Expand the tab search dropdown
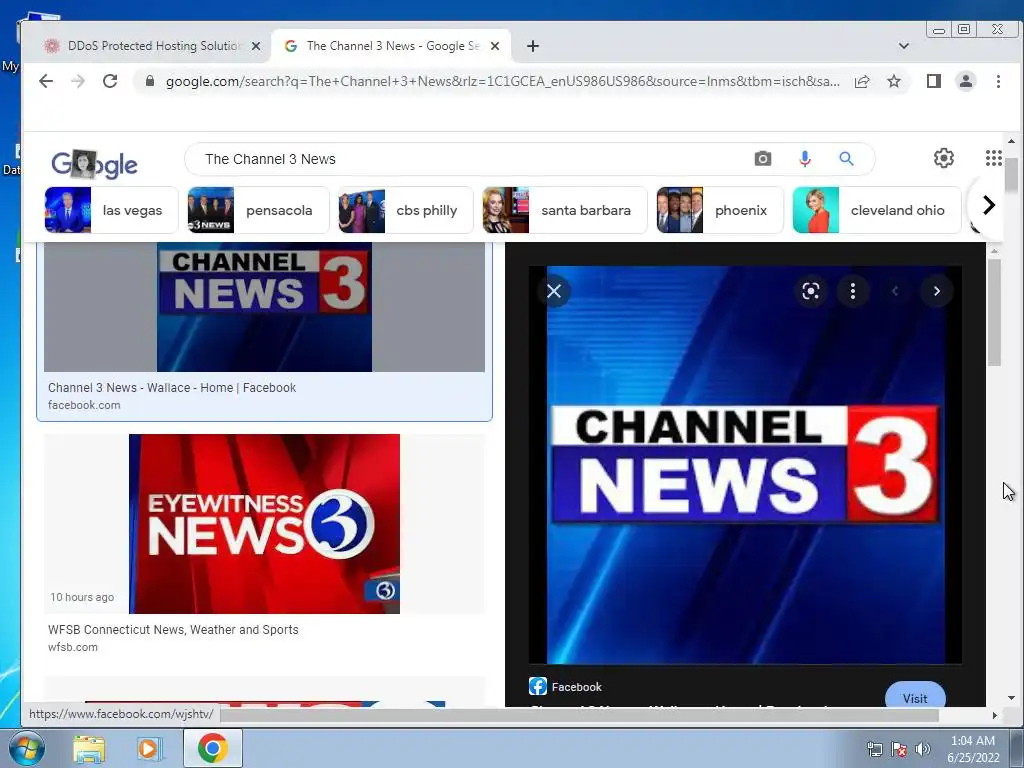 (904, 46)
